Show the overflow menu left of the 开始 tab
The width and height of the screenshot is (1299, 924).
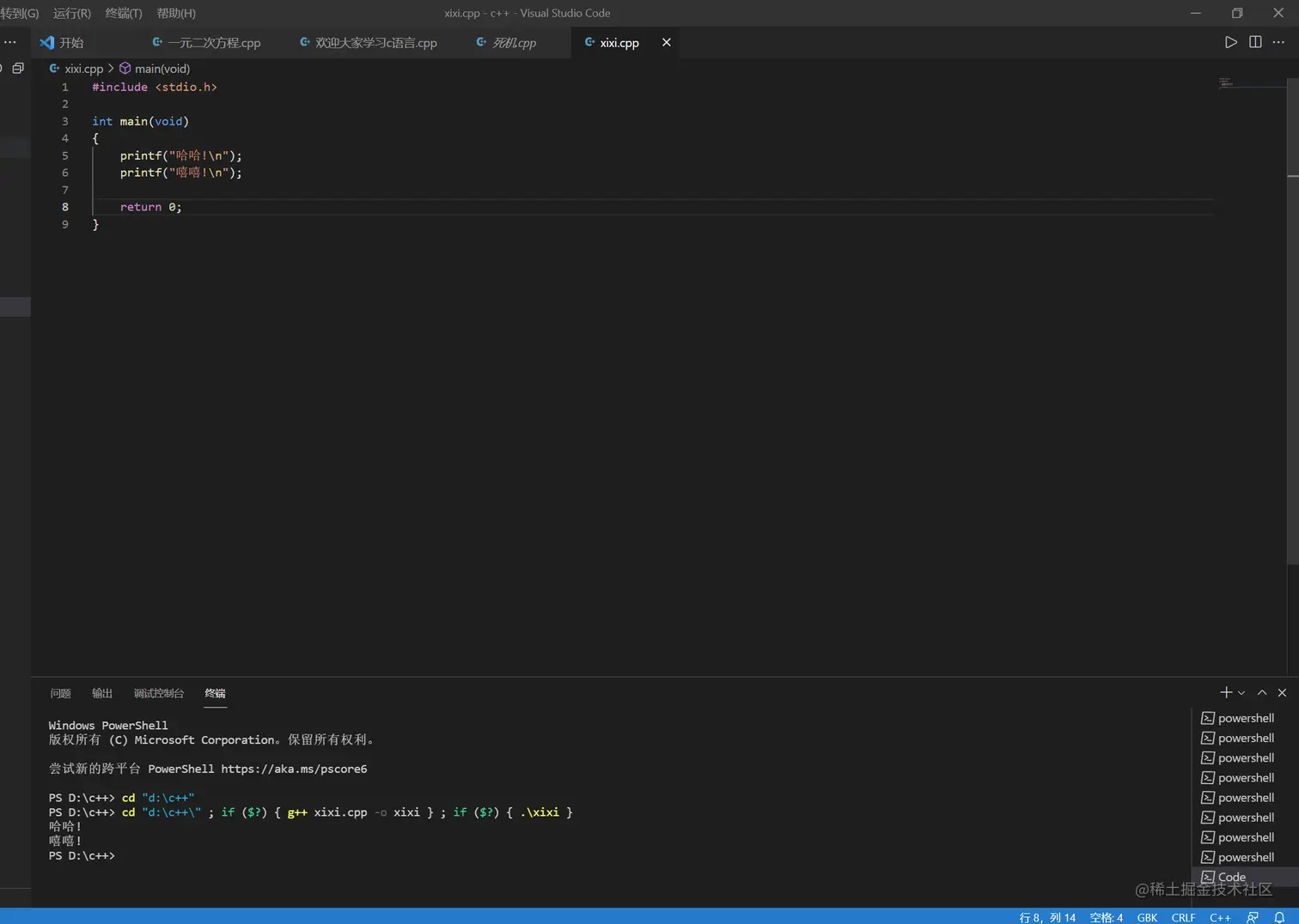[x=9, y=42]
